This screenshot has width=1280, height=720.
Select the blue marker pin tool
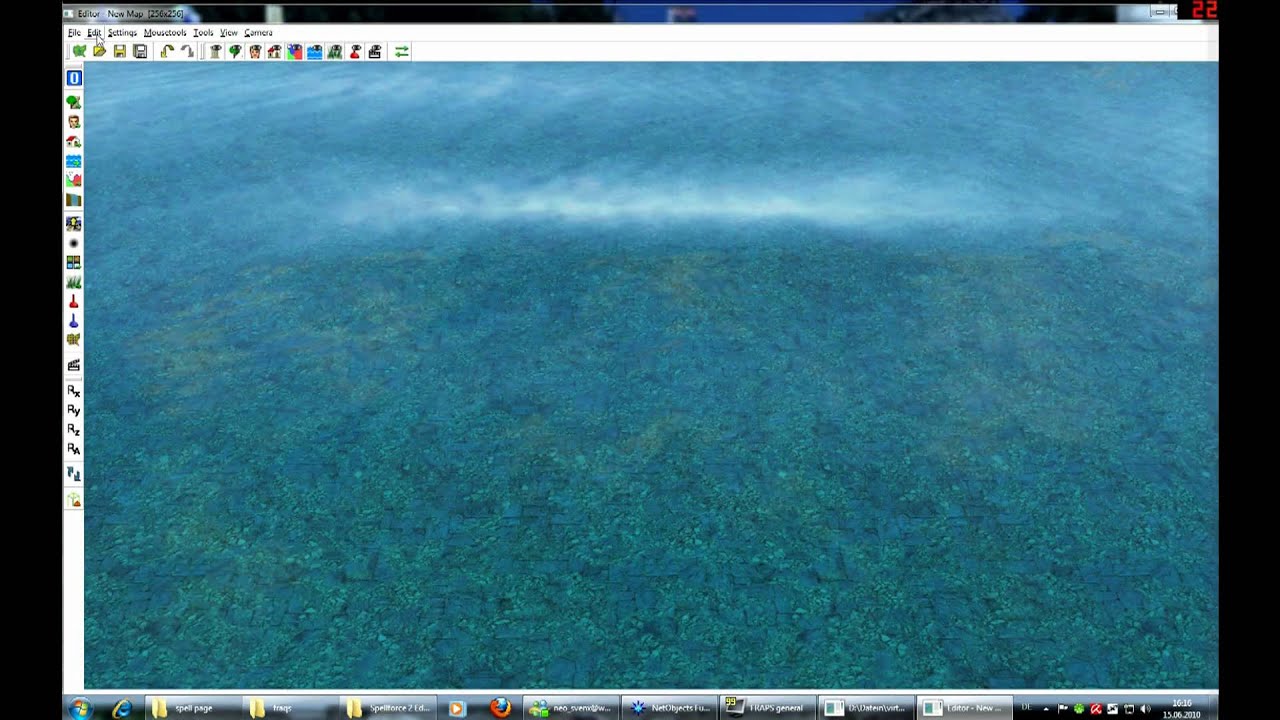[74, 322]
